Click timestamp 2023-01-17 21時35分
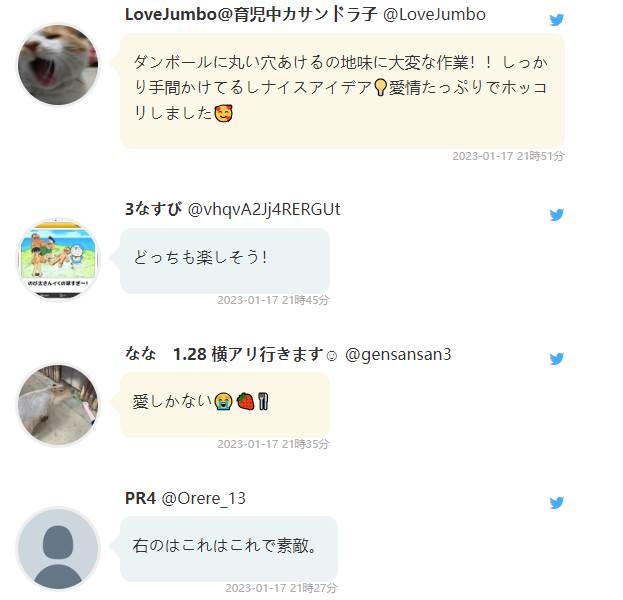 (273, 444)
